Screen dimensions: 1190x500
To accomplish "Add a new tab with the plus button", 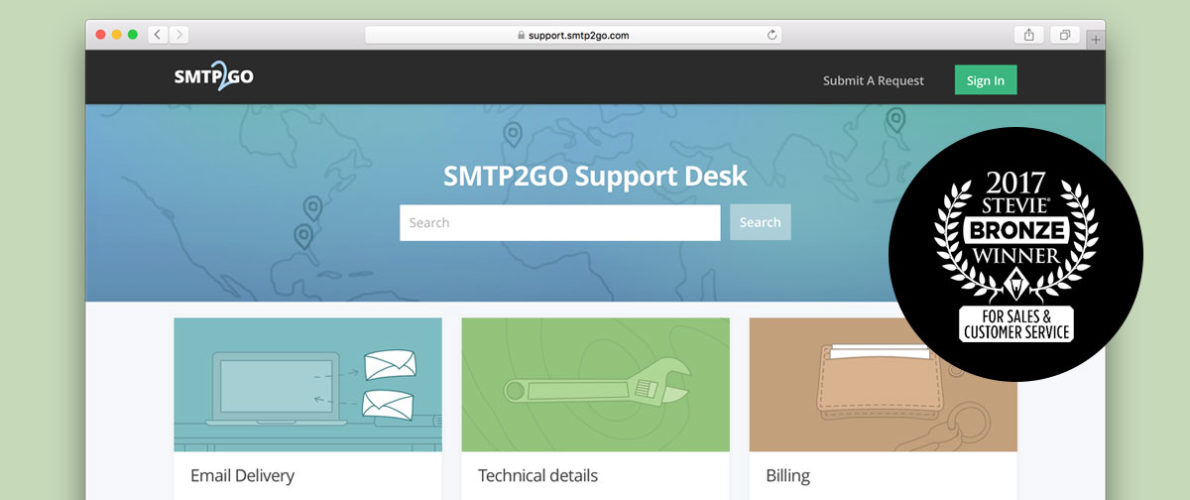I will point(1095,40).
